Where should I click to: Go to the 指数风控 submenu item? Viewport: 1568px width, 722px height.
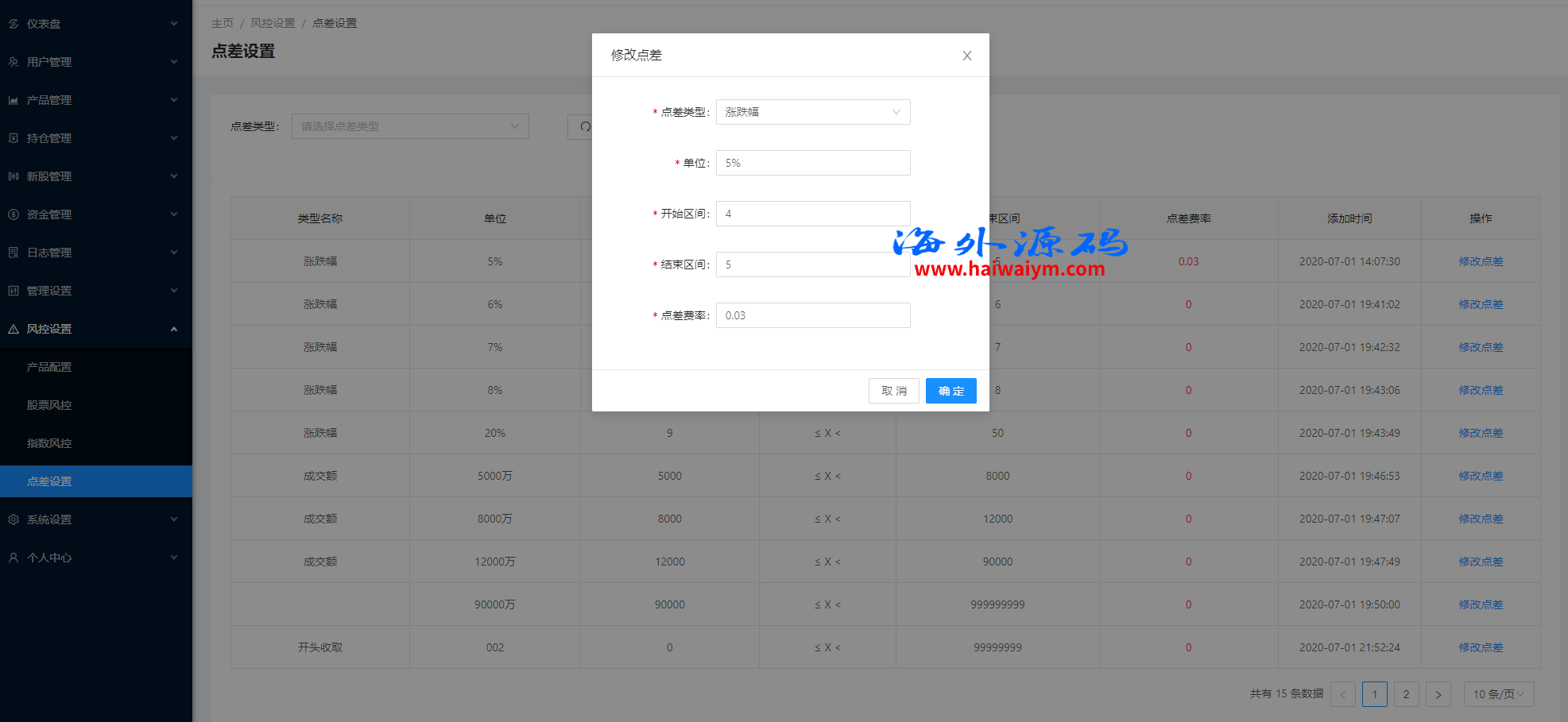point(49,443)
